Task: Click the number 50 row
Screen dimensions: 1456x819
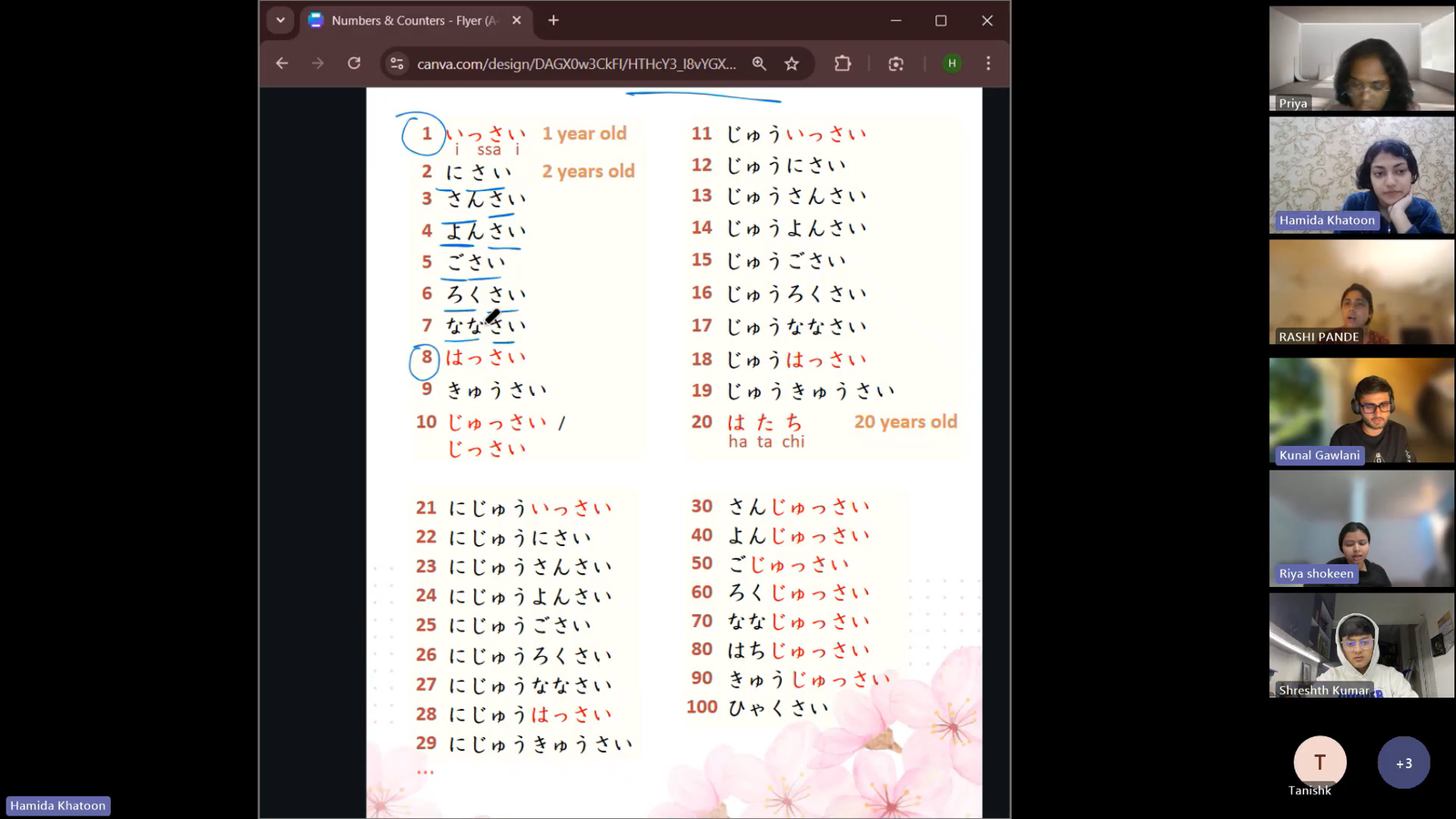Action: [x=770, y=563]
